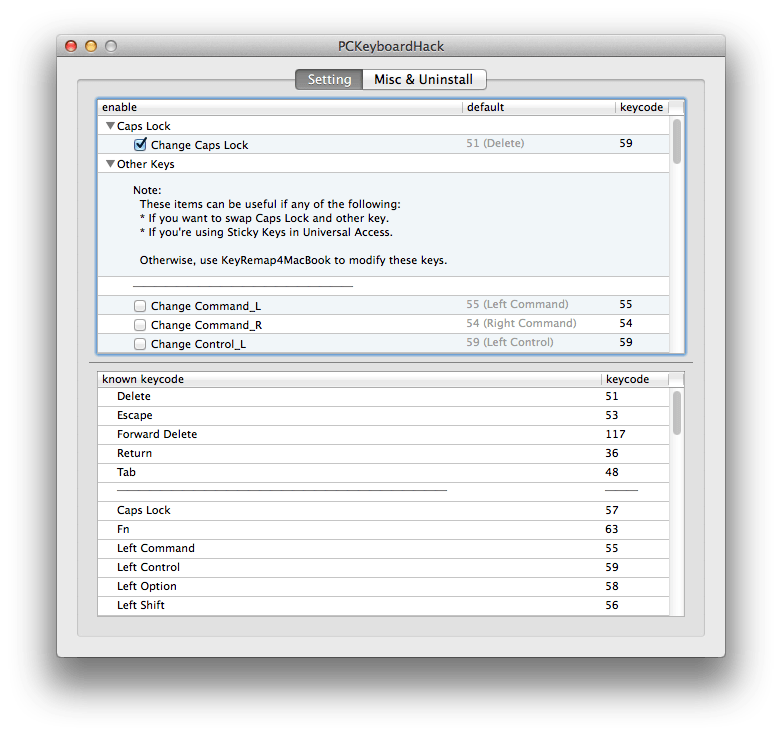Switch to the Misc & Uninstall tab
Screen dimensions: 782x736
[x=423, y=79]
